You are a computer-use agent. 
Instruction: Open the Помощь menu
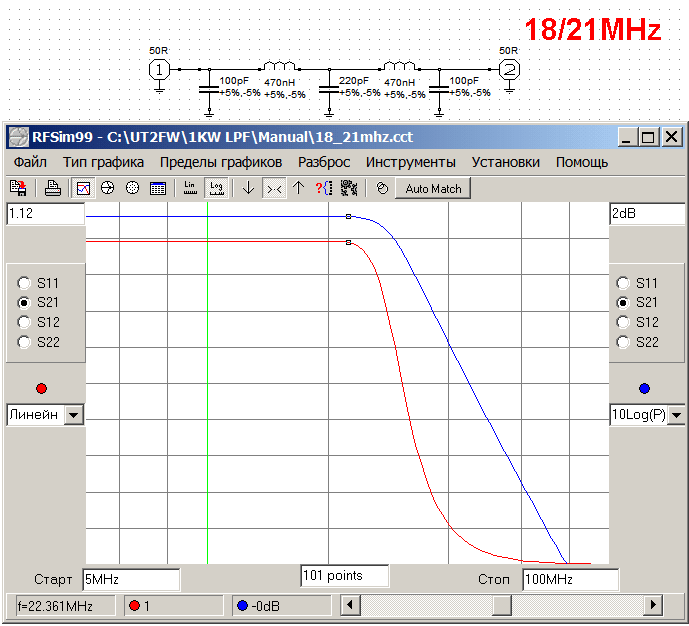tap(582, 162)
